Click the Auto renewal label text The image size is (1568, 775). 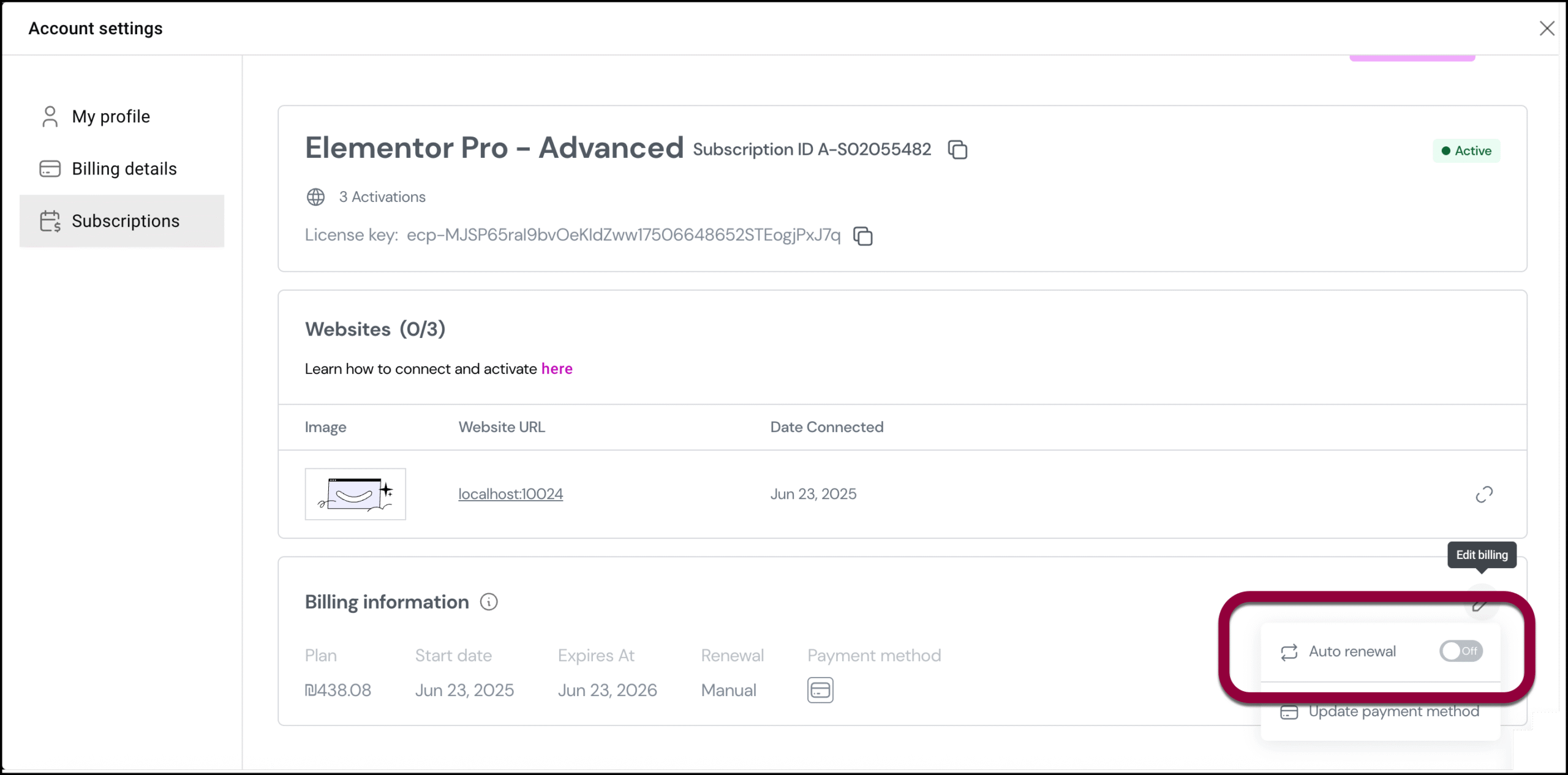pos(1352,651)
